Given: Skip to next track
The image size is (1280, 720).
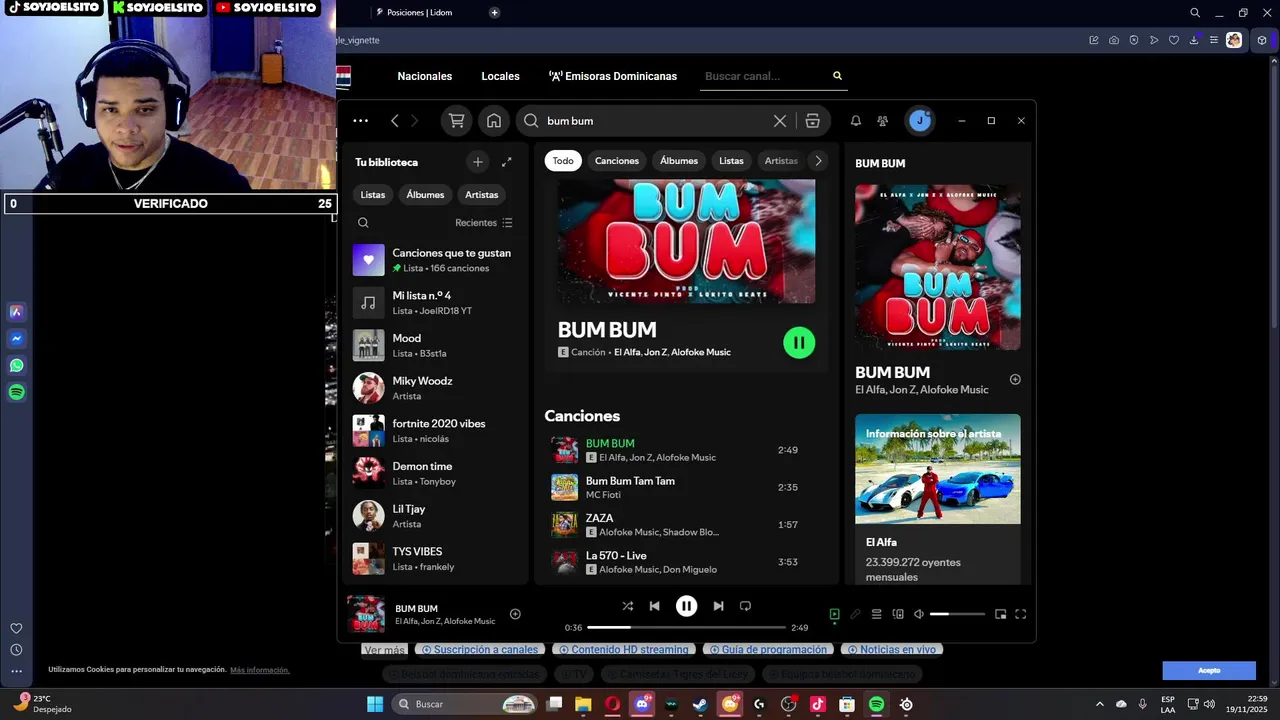Looking at the screenshot, I should (x=718, y=606).
